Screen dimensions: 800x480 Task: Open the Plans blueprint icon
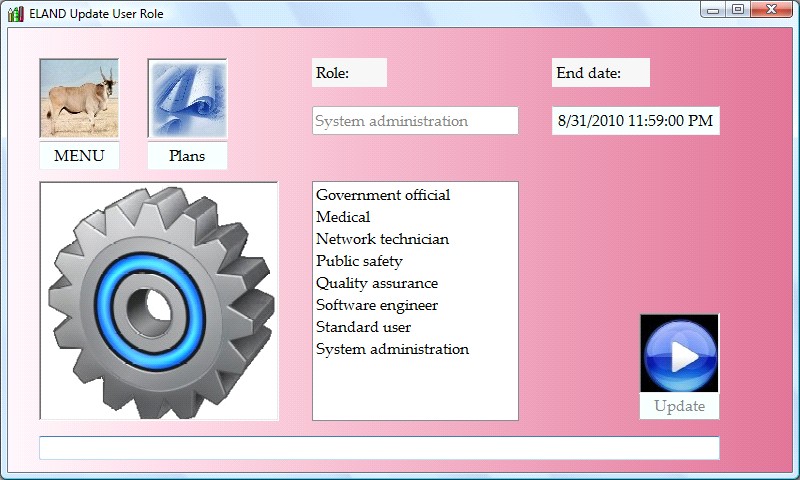pyautogui.click(x=187, y=98)
